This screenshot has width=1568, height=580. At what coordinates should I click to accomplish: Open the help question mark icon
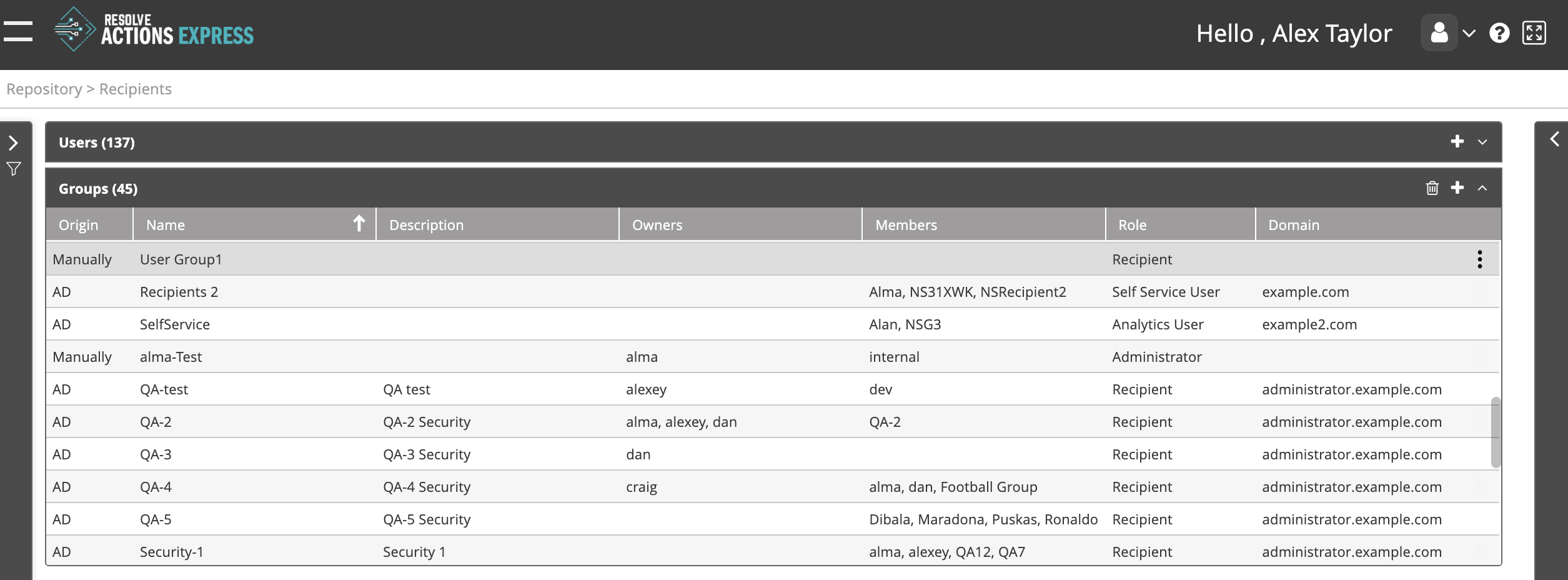1499,33
